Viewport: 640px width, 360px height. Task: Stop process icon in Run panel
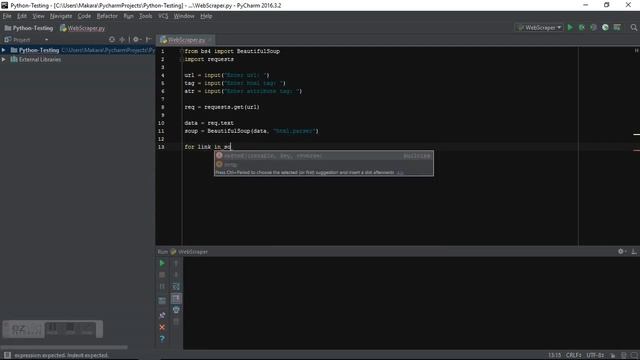[x=162, y=275]
